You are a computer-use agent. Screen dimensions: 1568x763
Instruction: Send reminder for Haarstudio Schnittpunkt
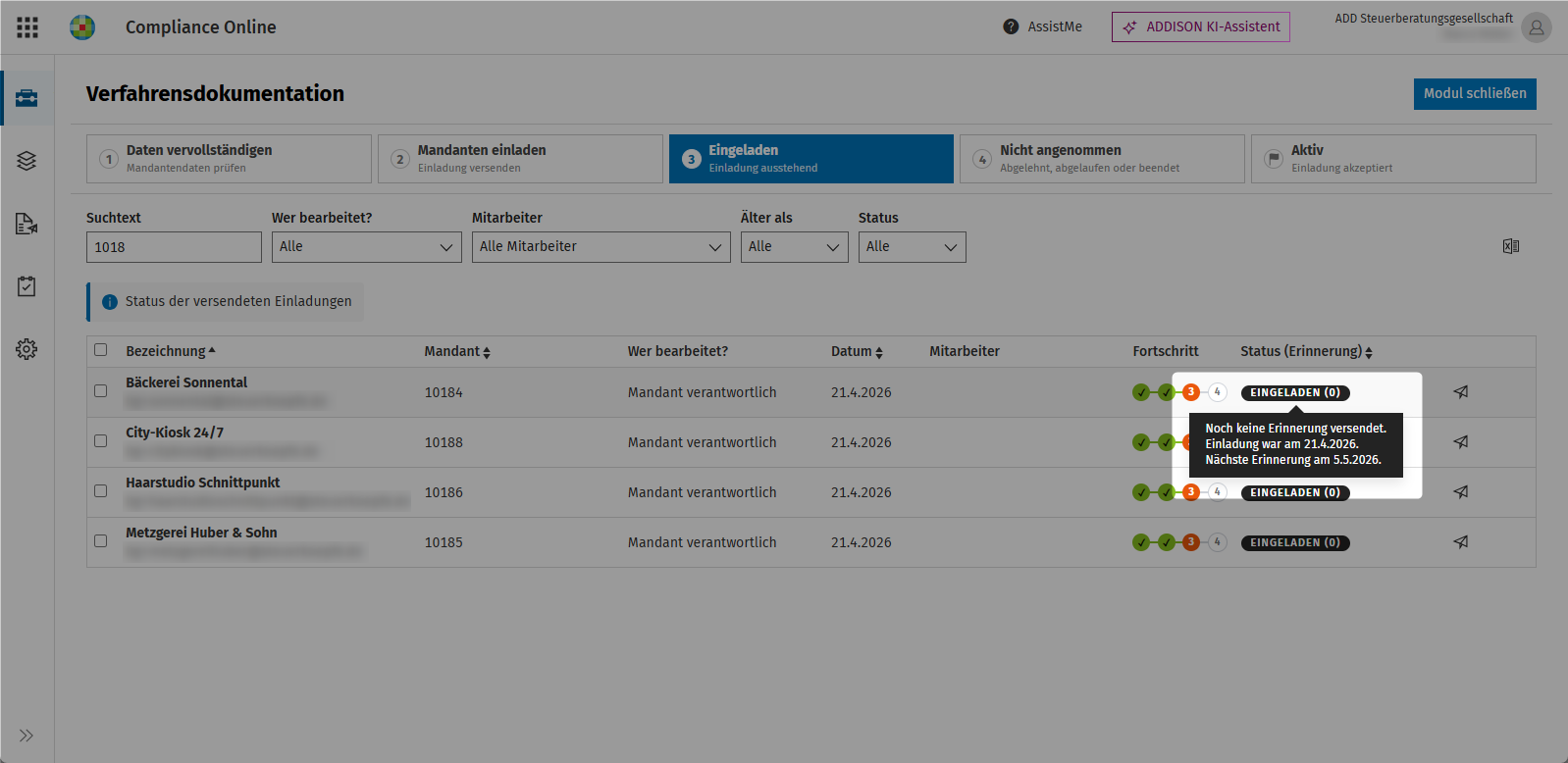pos(1461,492)
